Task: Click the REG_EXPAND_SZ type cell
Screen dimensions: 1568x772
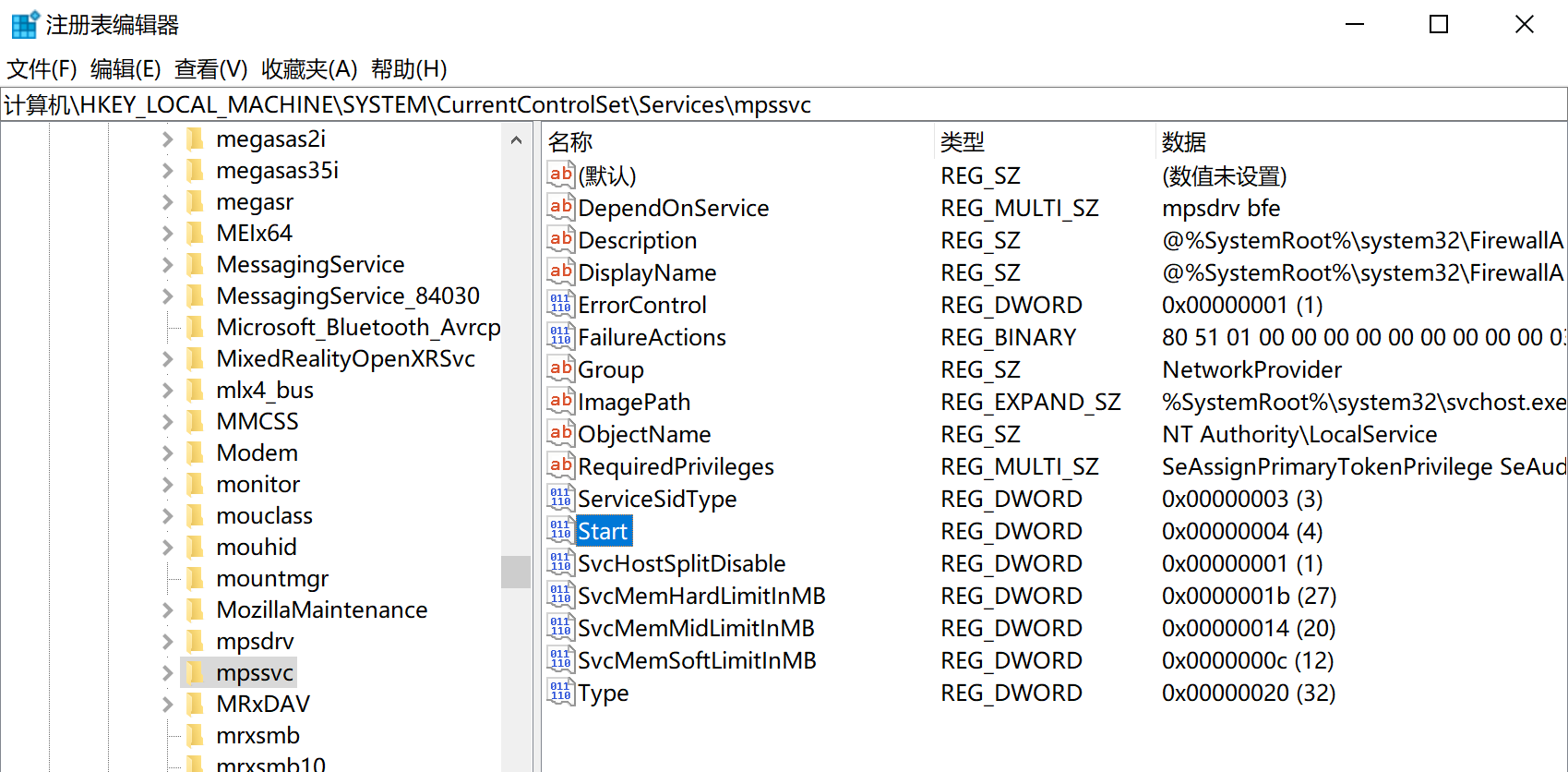Action: coord(1031,402)
